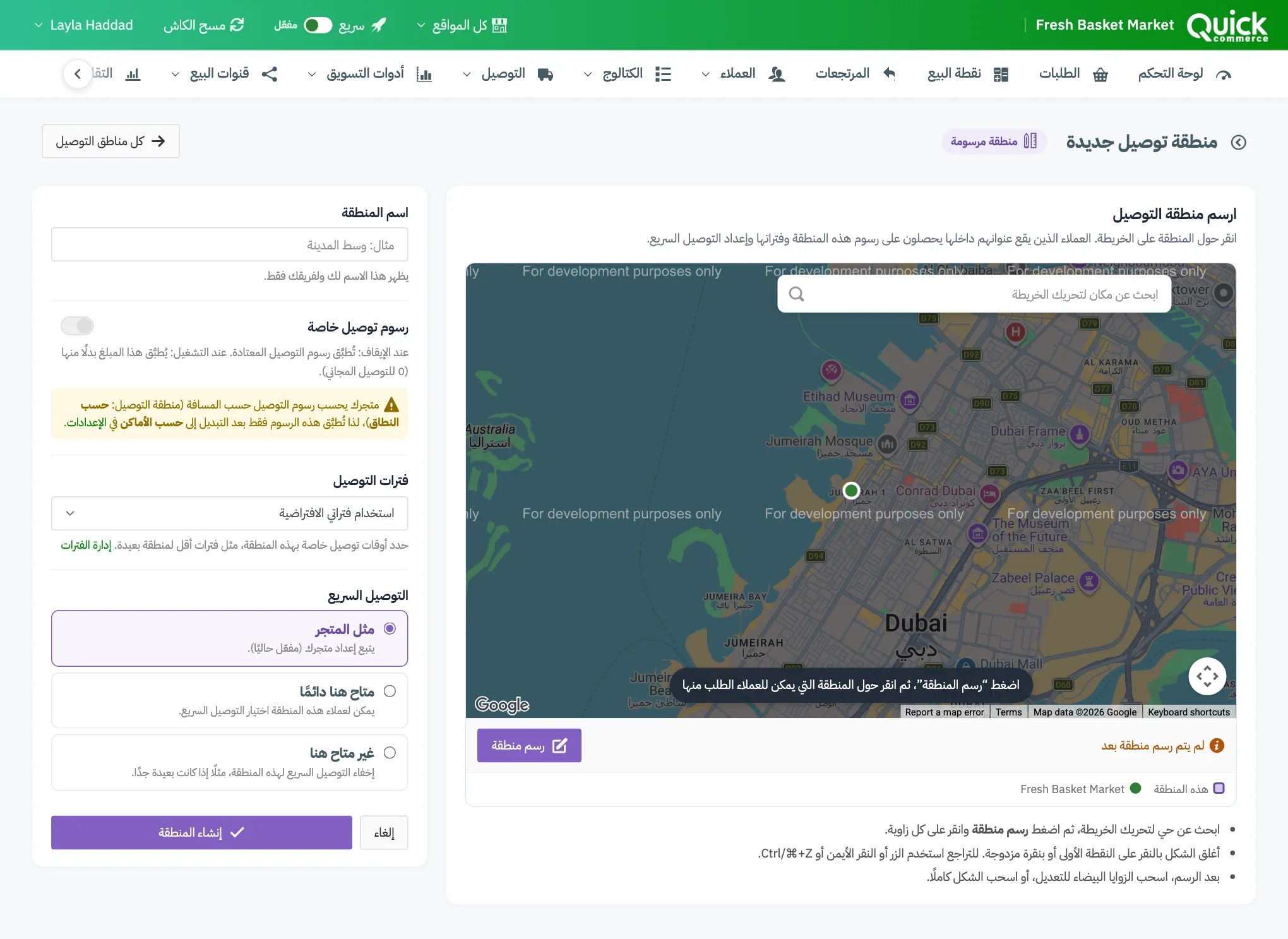Toggle the fast mode switch in header
The width and height of the screenshot is (1288, 939).
click(x=318, y=25)
